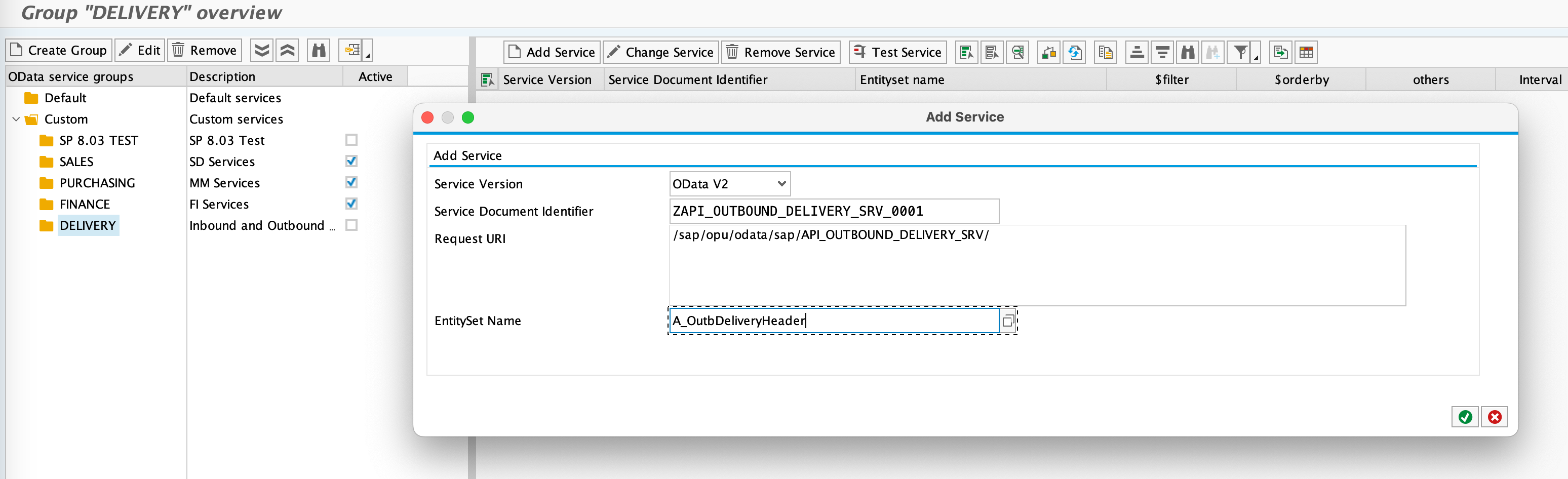The width and height of the screenshot is (1568, 479).
Task: Click the refresh document toolbar icon
Action: [x=1075, y=52]
